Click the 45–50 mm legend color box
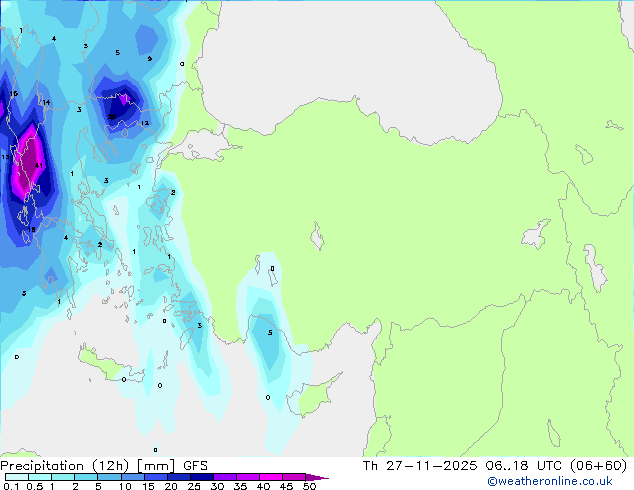This screenshot has height=490, width=634. (x=294, y=477)
